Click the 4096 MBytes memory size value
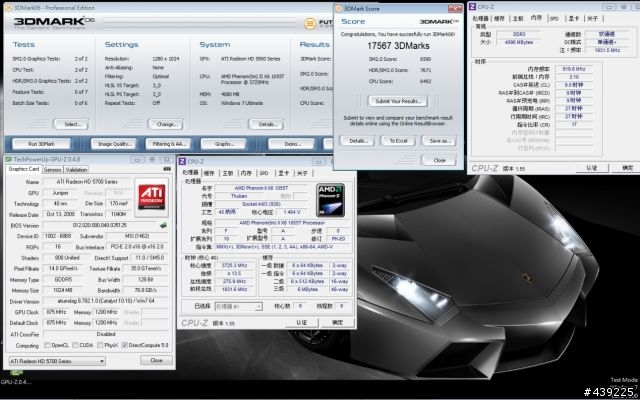The image size is (640, 400). pos(518,42)
